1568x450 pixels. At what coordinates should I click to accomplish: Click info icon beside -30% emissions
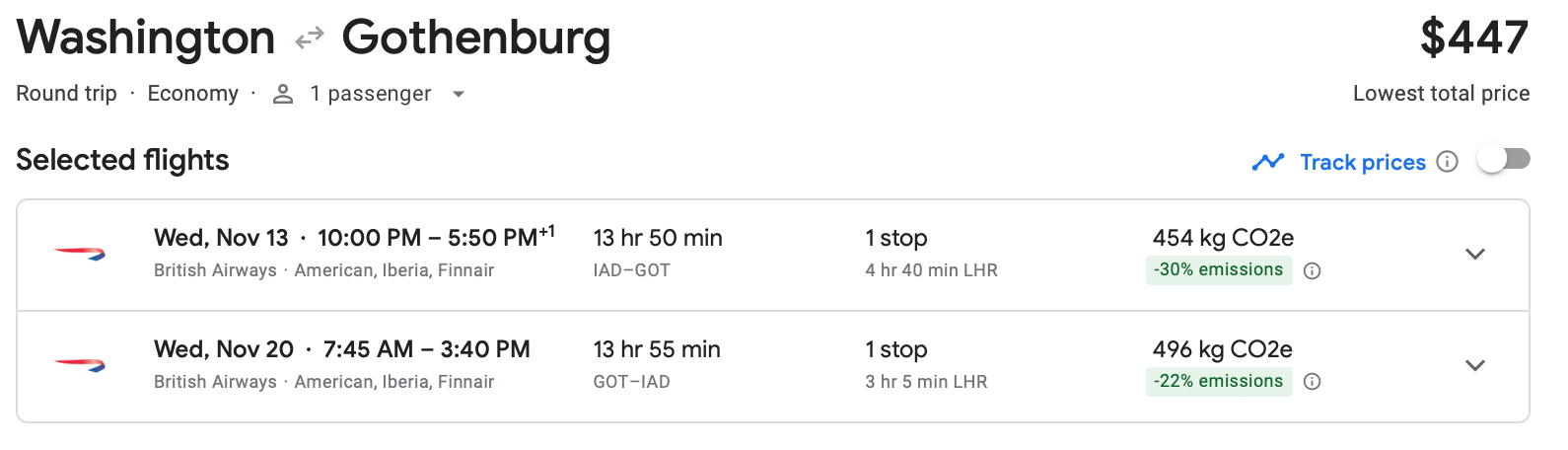(1312, 271)
